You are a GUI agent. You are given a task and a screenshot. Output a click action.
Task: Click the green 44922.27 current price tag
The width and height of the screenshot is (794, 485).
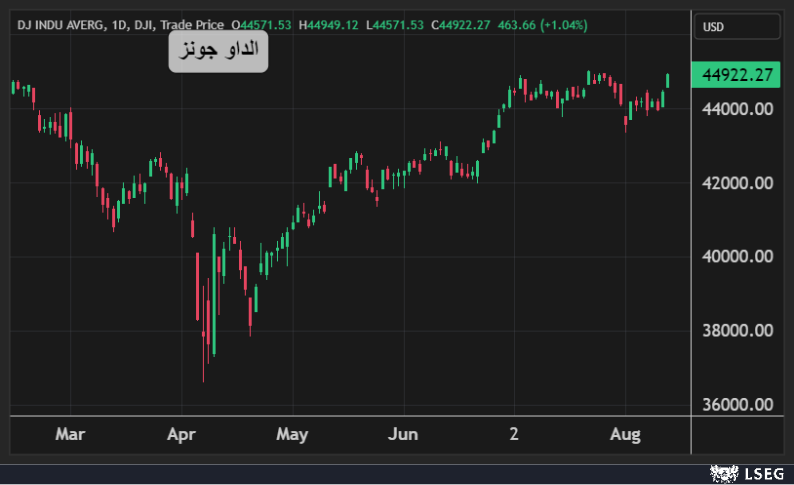(x=738, y=76)
